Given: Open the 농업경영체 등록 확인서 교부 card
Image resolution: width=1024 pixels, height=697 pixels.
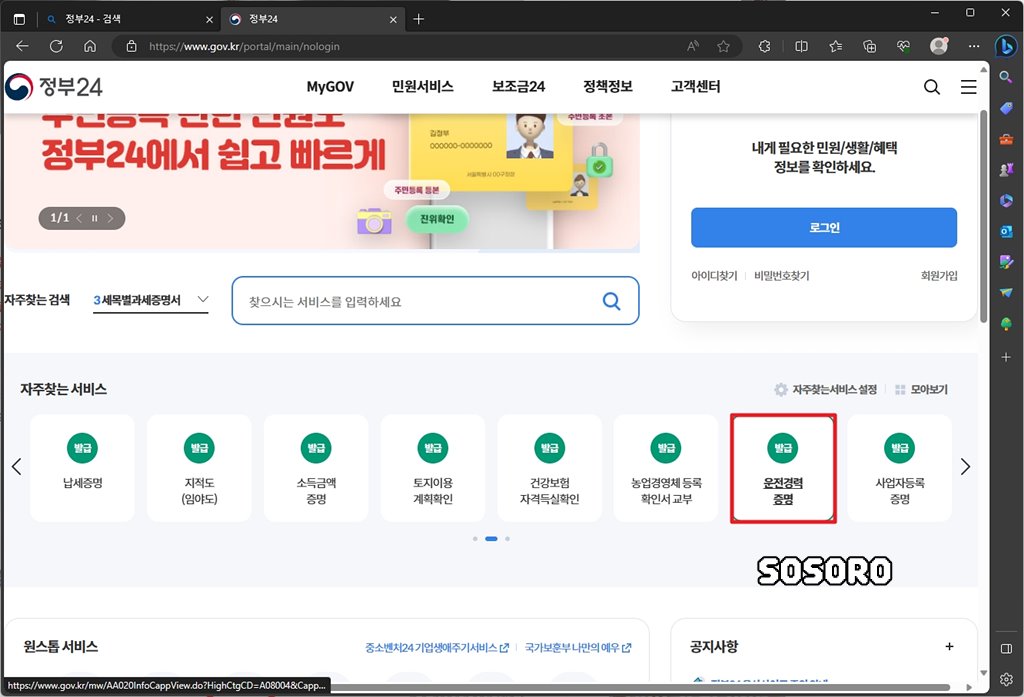Looking at the screenshot, I should click(x=666, y=468).
